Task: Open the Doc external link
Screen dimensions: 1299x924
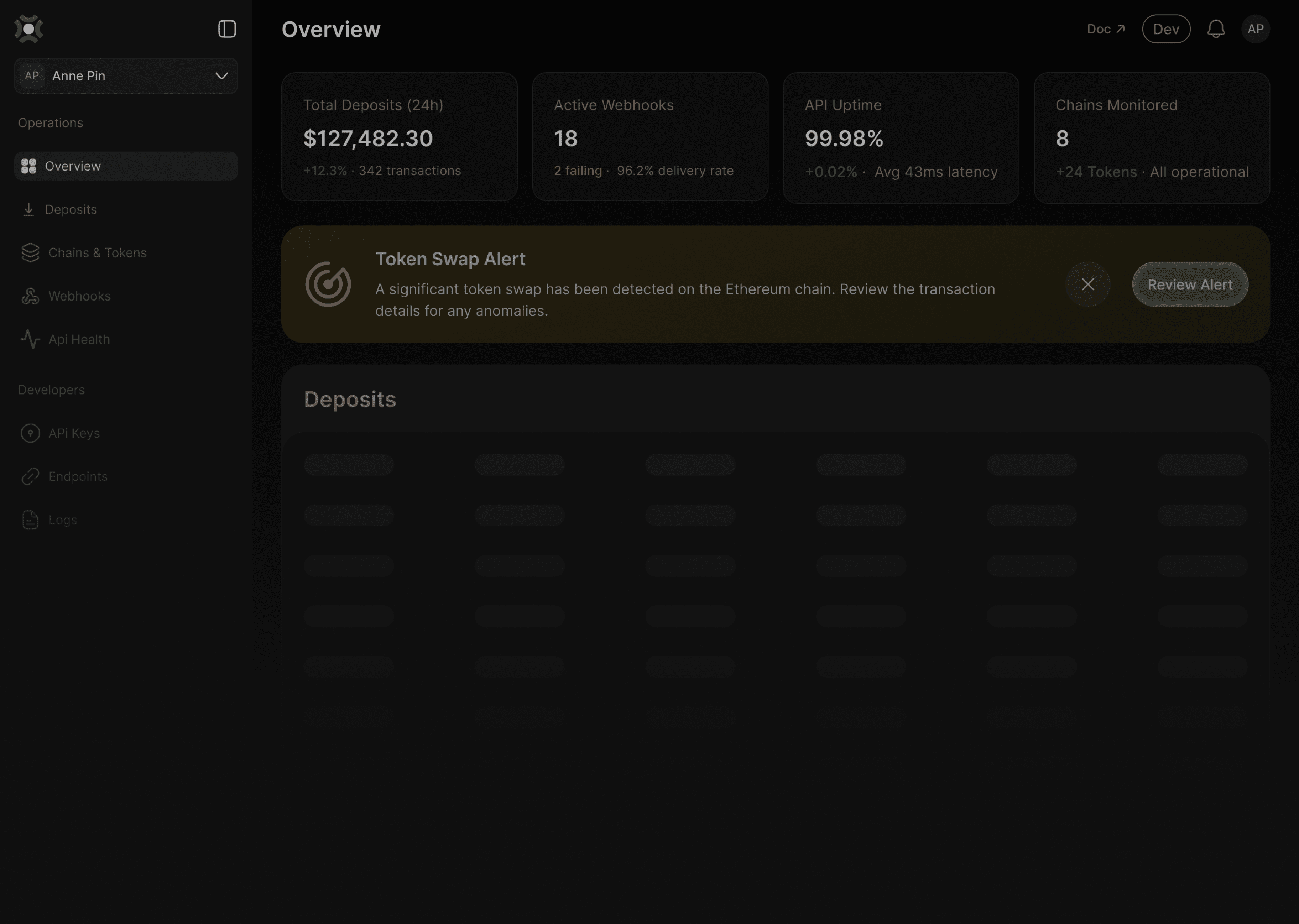Action: tap(1106, 29)
